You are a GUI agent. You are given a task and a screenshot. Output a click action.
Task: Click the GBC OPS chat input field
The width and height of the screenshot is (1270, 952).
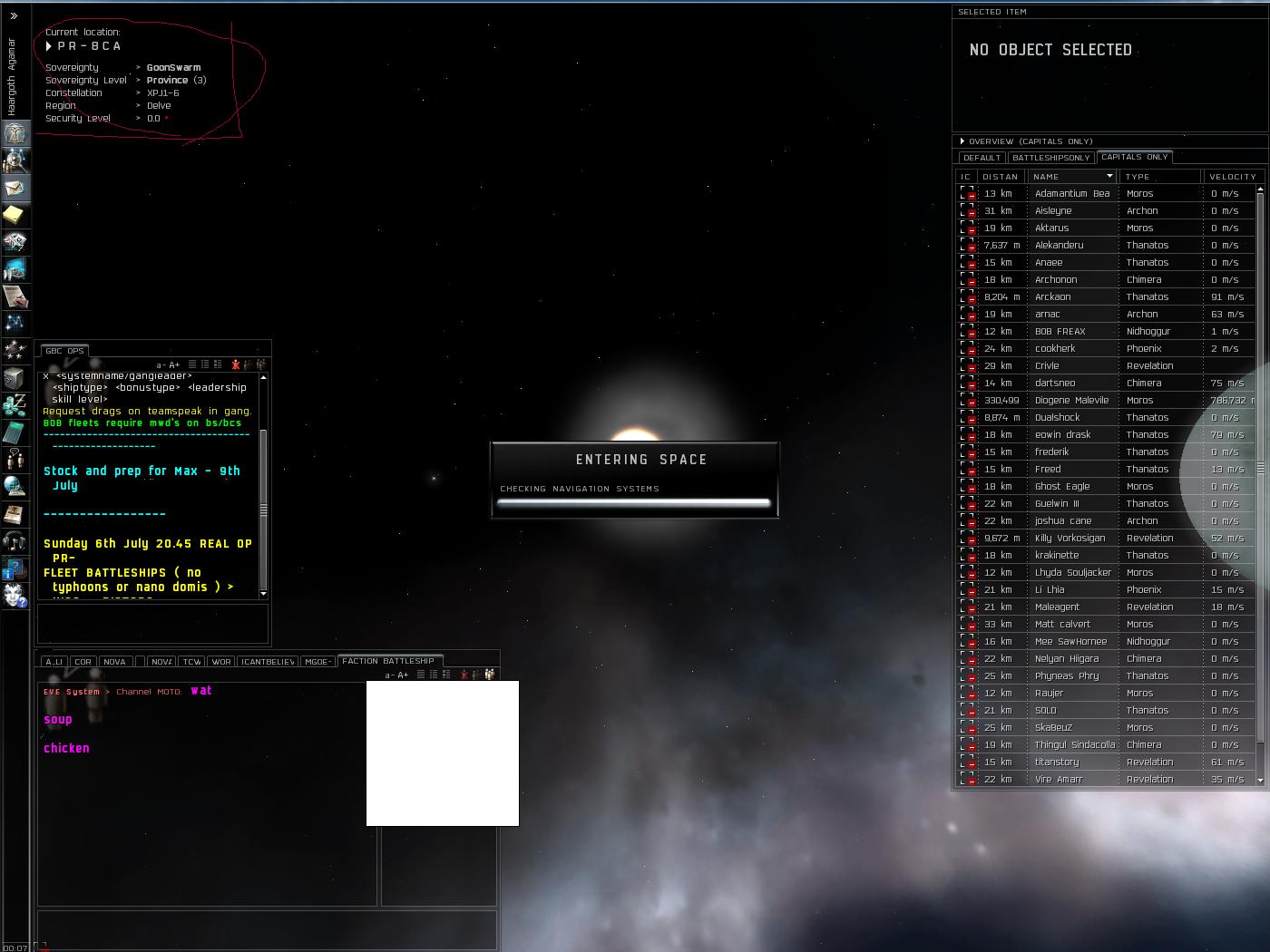coord(152,624)
